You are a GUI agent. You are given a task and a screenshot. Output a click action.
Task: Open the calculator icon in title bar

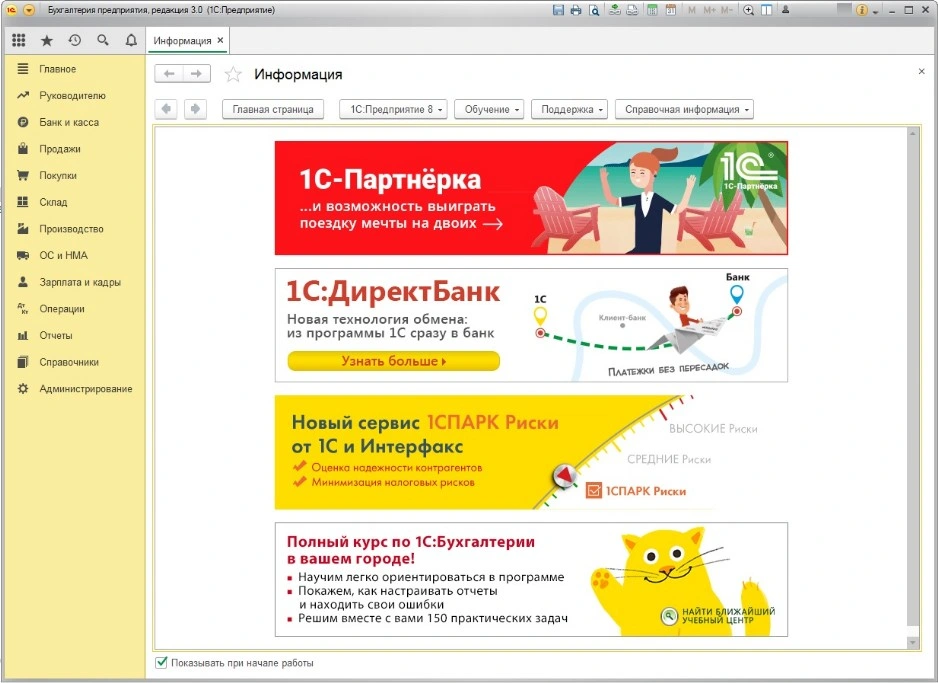(x=652, y=10)
